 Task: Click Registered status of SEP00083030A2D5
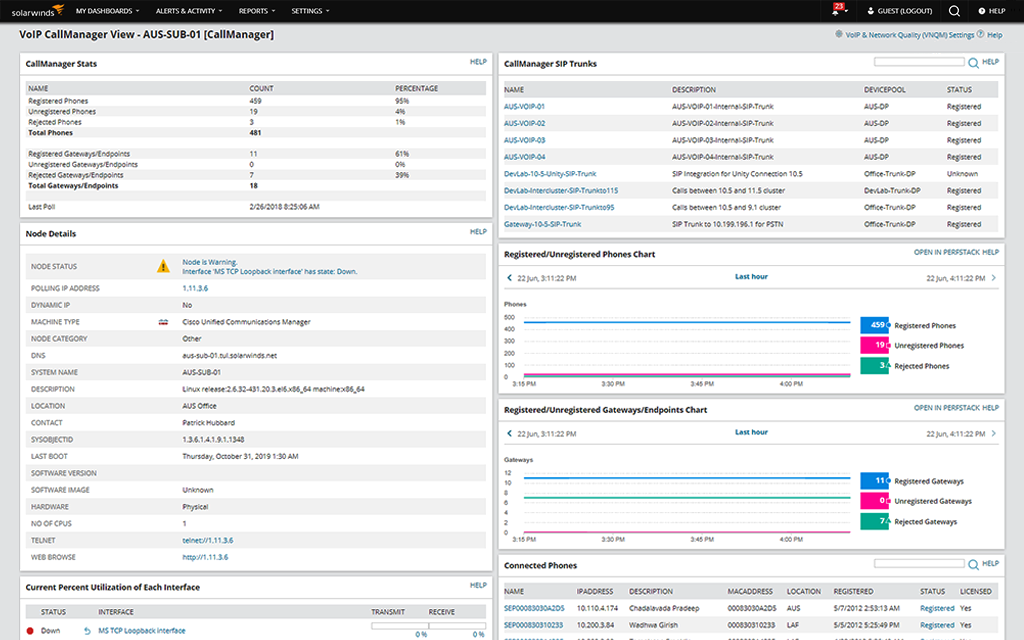937,609
